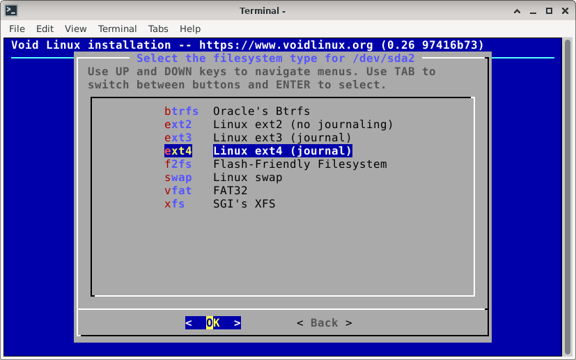Image resolution: width=576 pixels, height=360 pixels.
Task: Minimize the Terminal window
Action: pyautogui.click(x=533, y=11)
